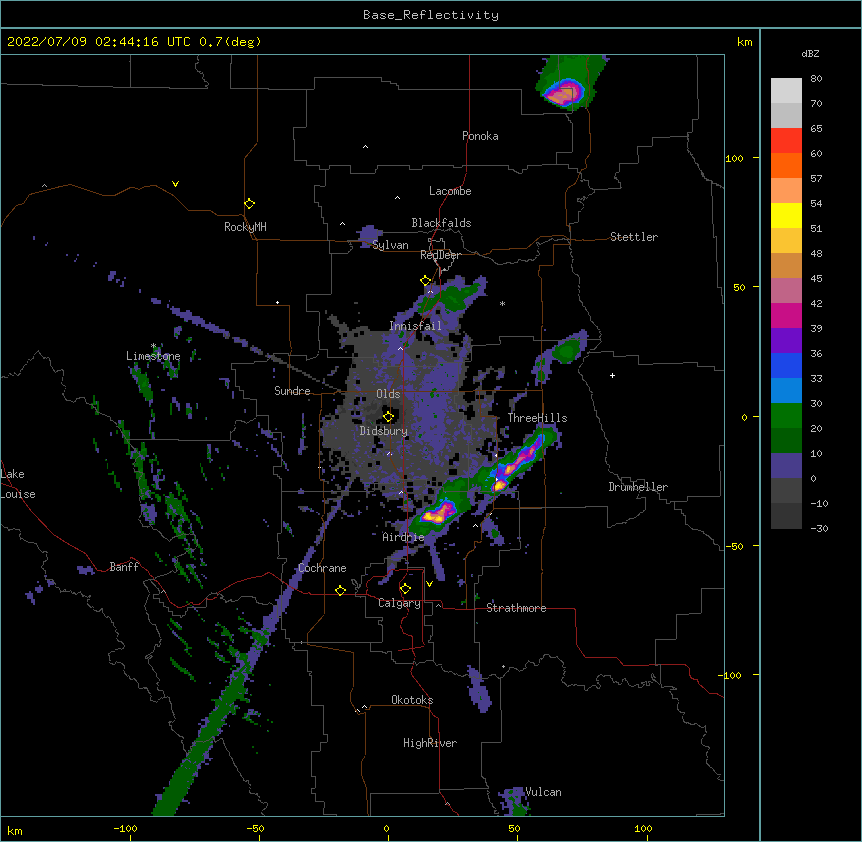Click the -30 value in the dBZ legend

(x=819, y=528)
